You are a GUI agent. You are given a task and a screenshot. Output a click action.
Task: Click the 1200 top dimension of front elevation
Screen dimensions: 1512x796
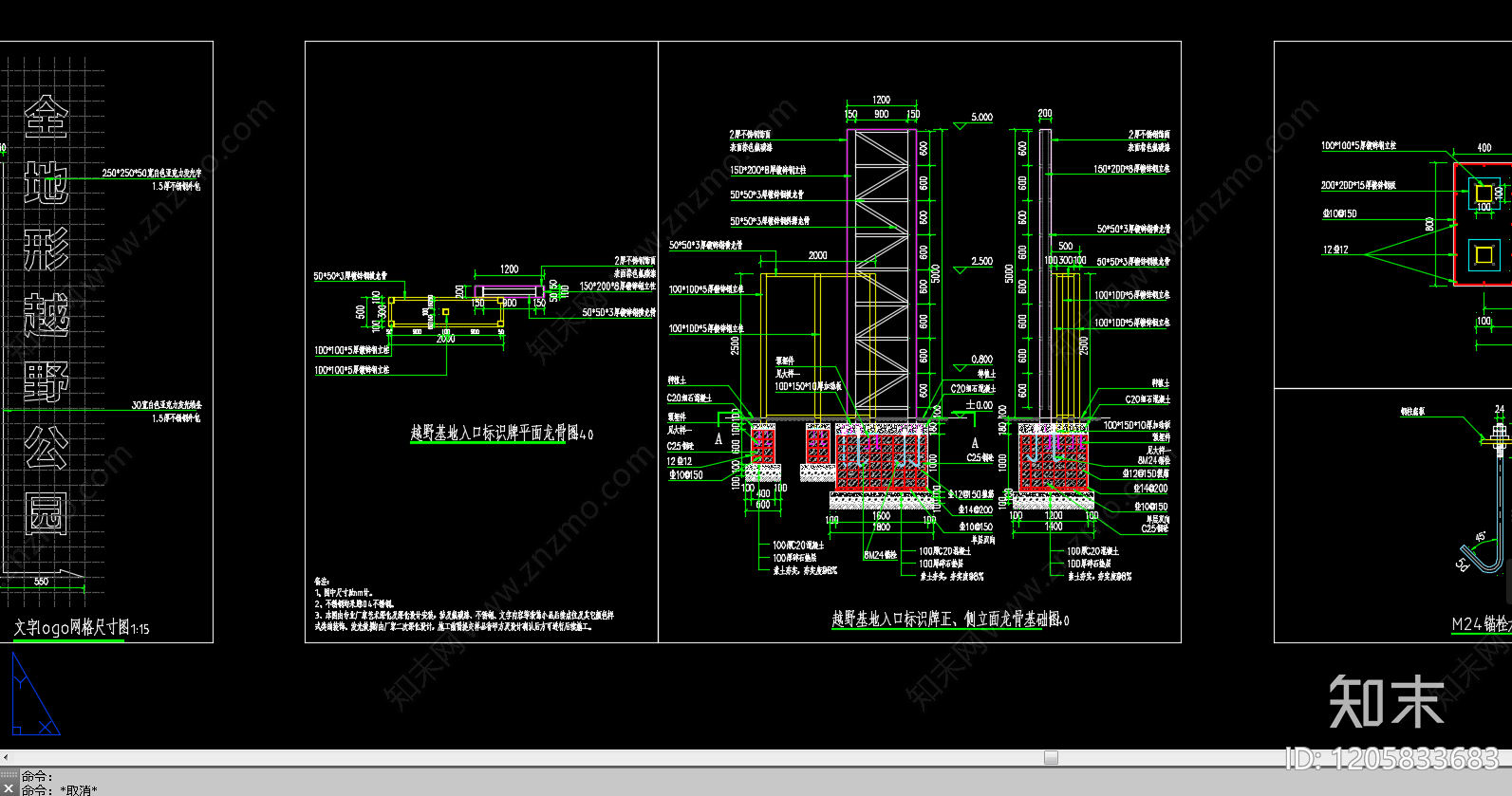(881, 100)
